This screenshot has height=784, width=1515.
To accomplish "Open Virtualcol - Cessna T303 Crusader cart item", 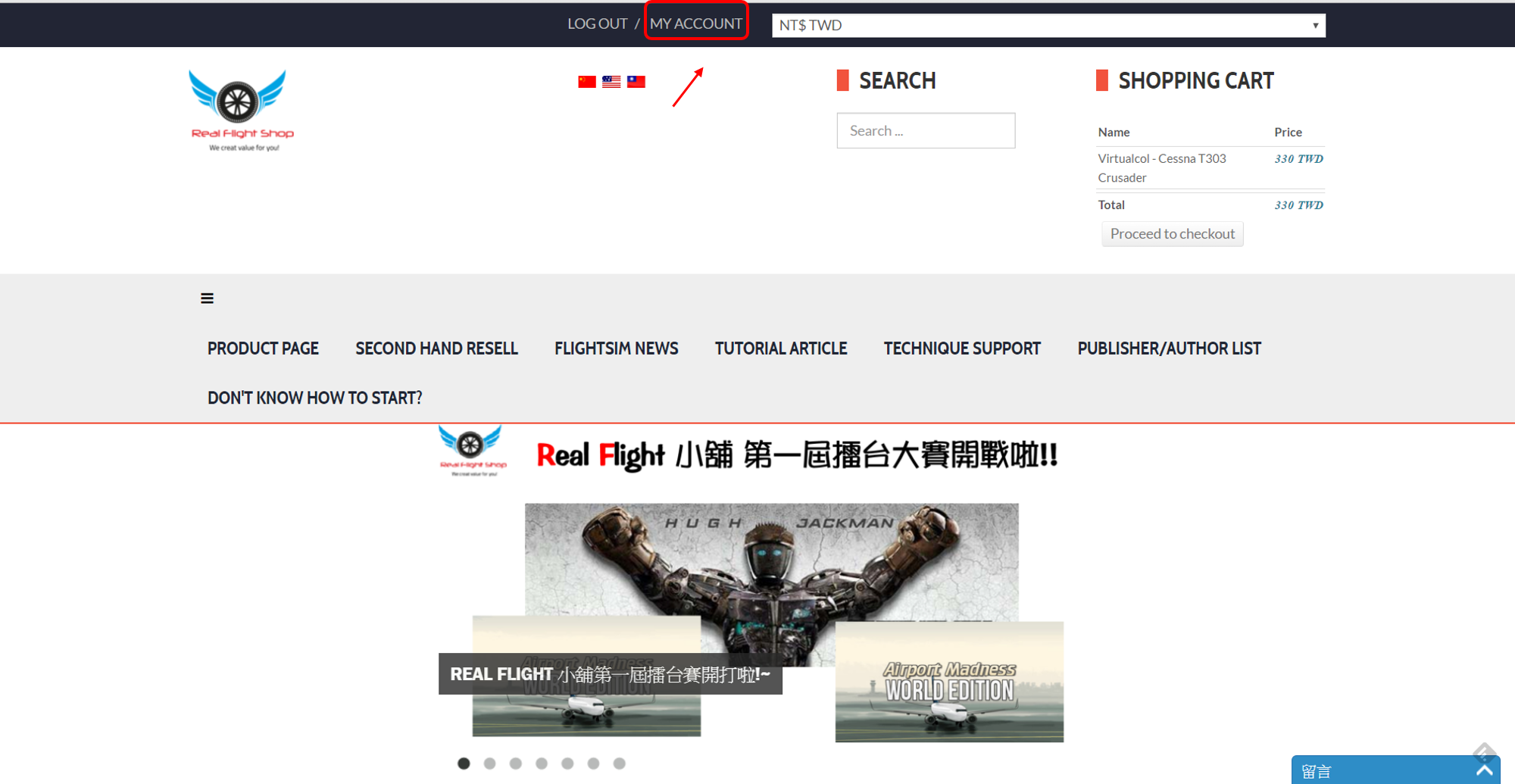I will [1161, 168].
